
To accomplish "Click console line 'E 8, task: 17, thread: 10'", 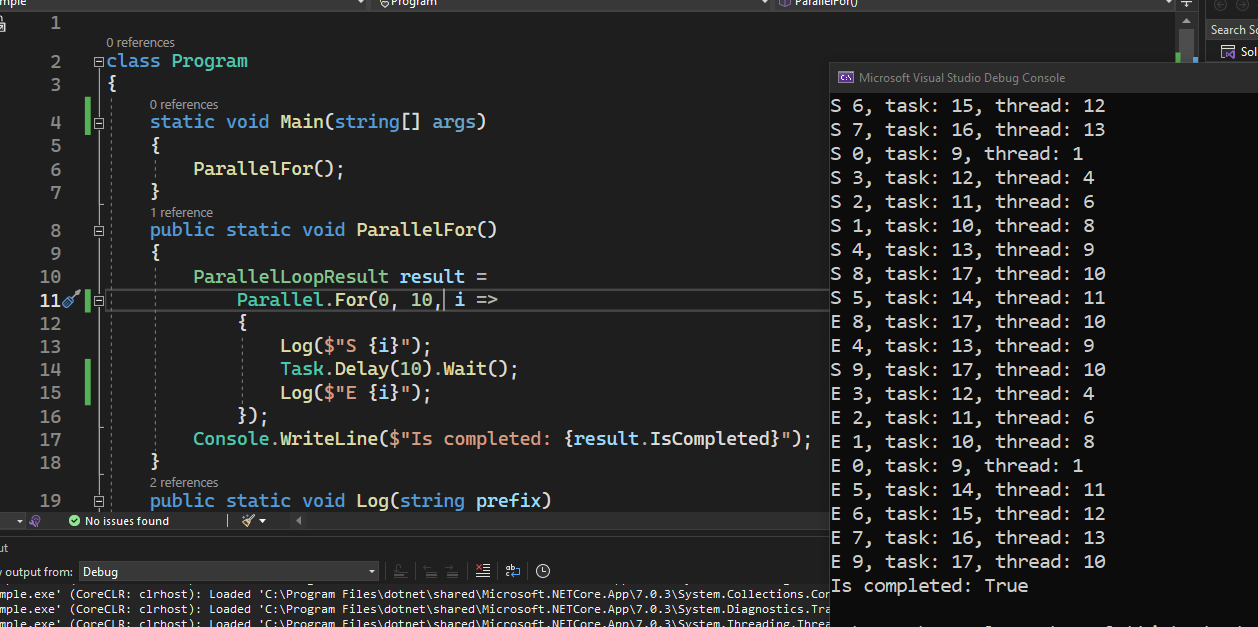I will (x=968, y=322).
